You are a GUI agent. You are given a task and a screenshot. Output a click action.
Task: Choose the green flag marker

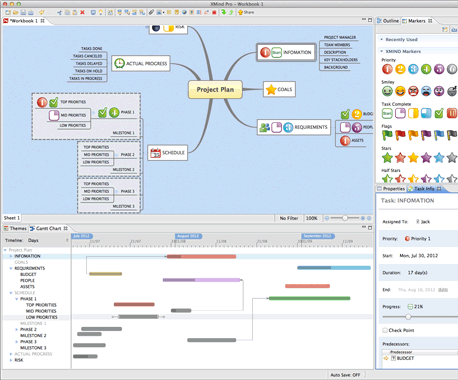[387, 135]
